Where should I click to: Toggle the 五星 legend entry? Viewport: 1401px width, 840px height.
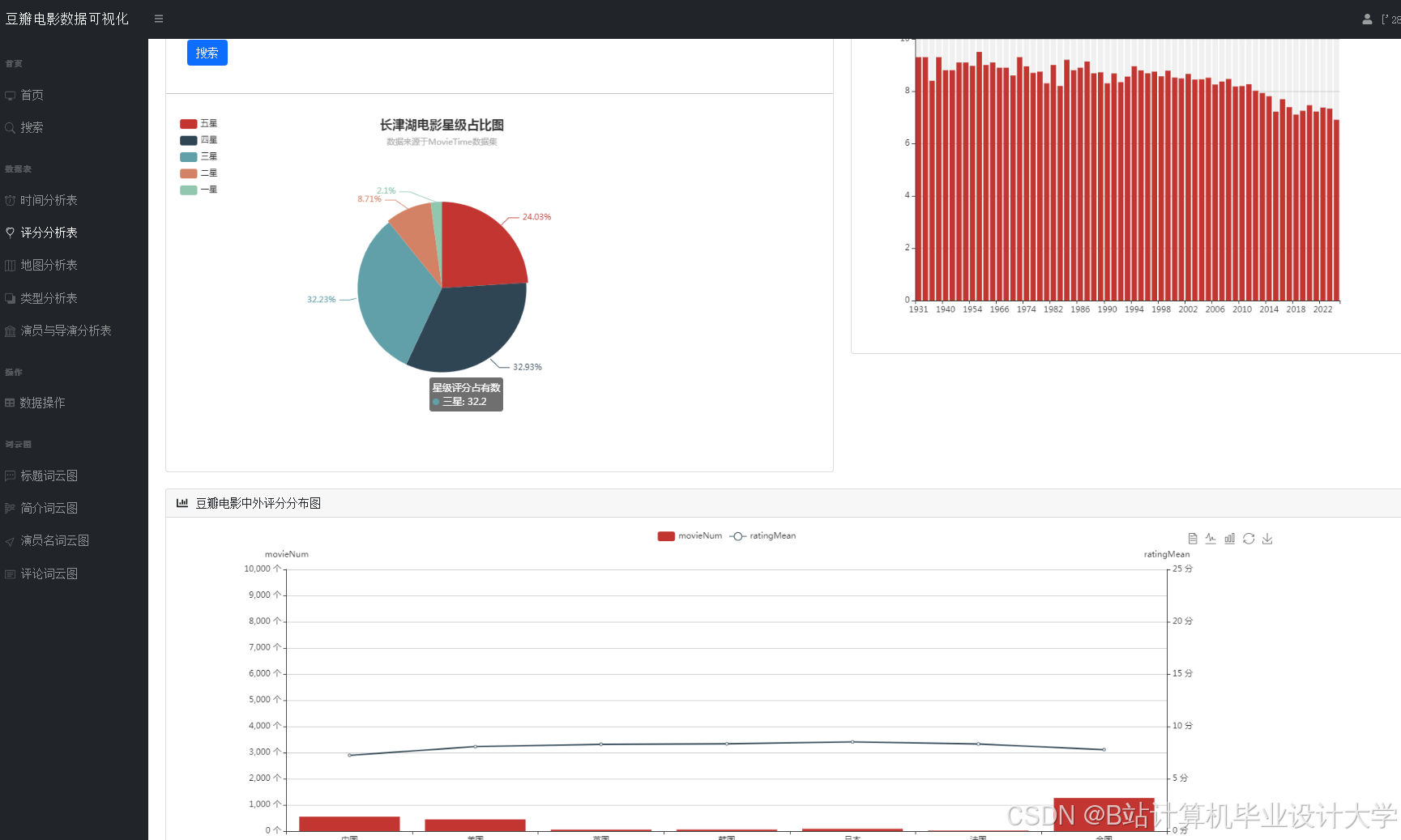pyautogui.click(x=199, y=124)
